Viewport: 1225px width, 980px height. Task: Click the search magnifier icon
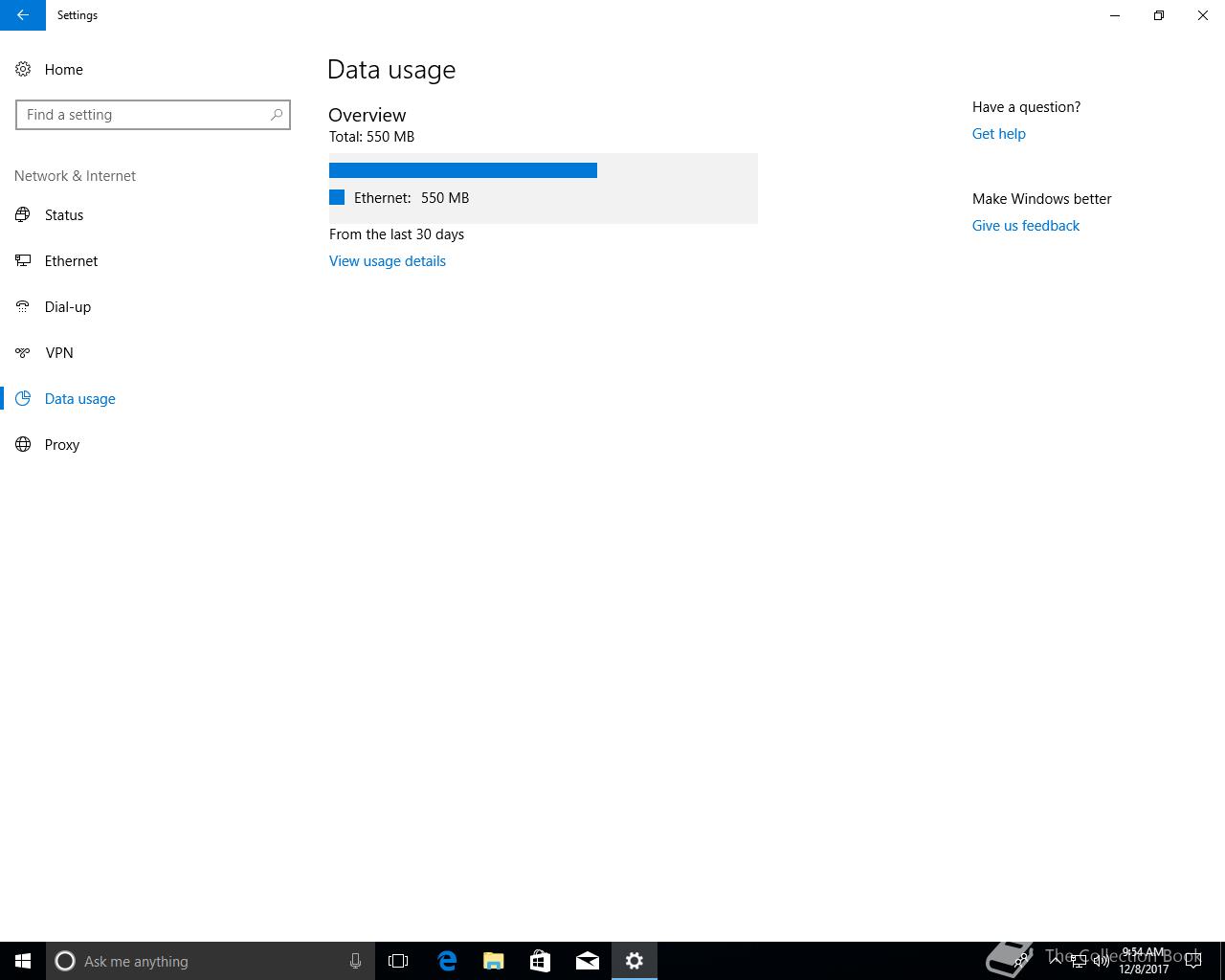tap(277, 115)
